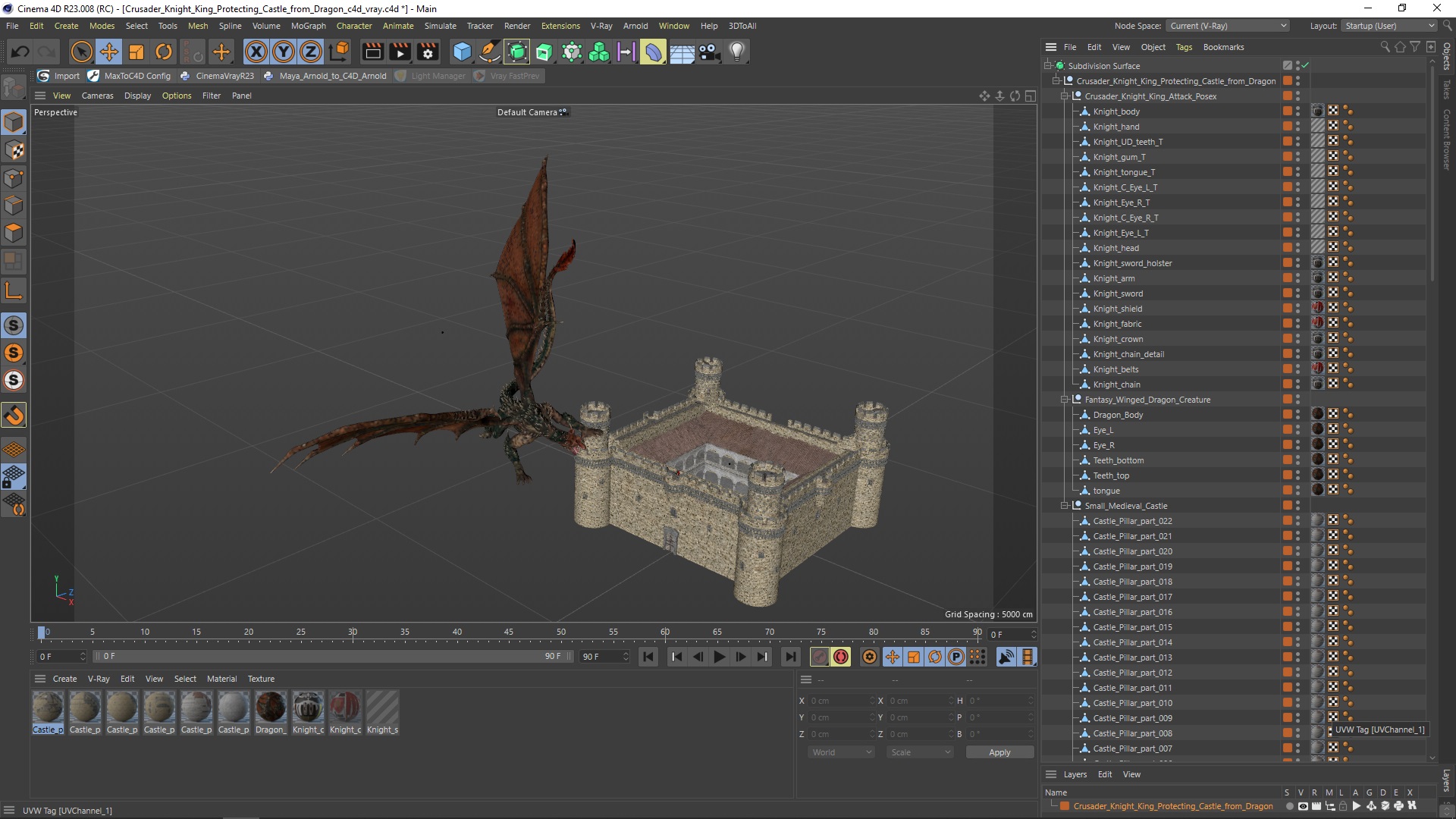Add a Cube primitive object
The width and height of the screenshot is (1456, 819).
(462, 52)
